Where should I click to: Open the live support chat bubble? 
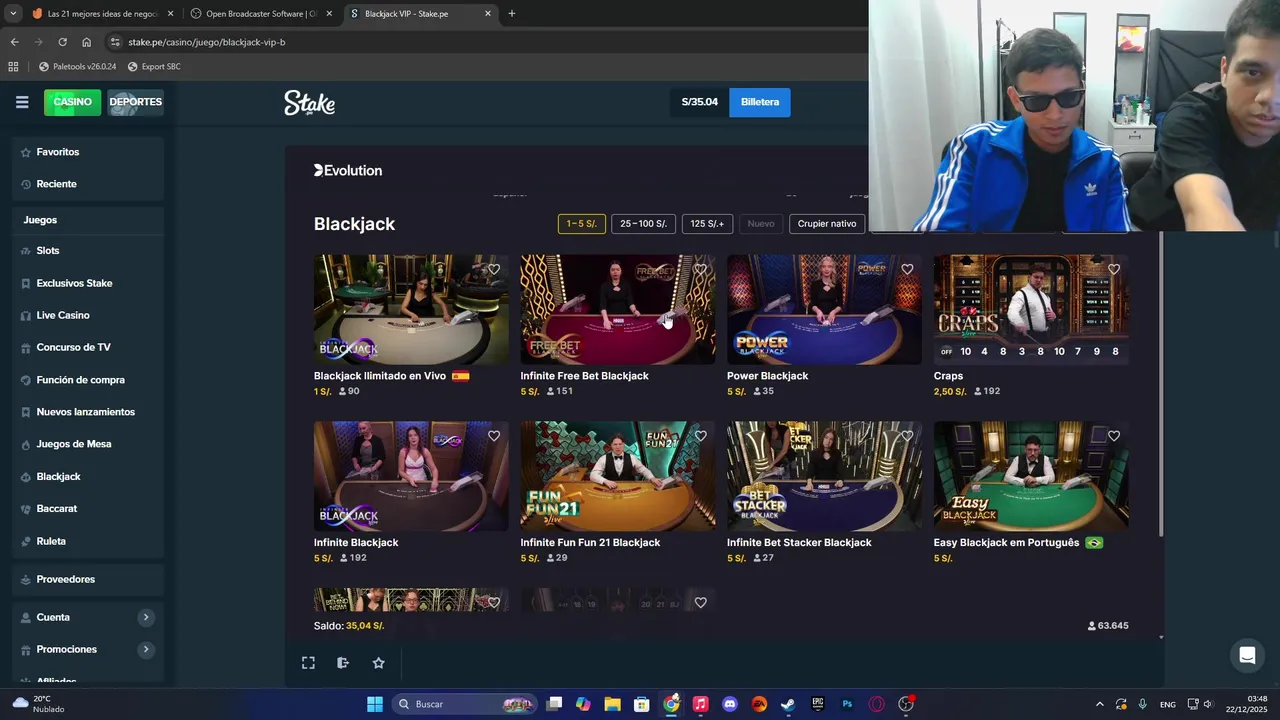(x=1247, y=656)
